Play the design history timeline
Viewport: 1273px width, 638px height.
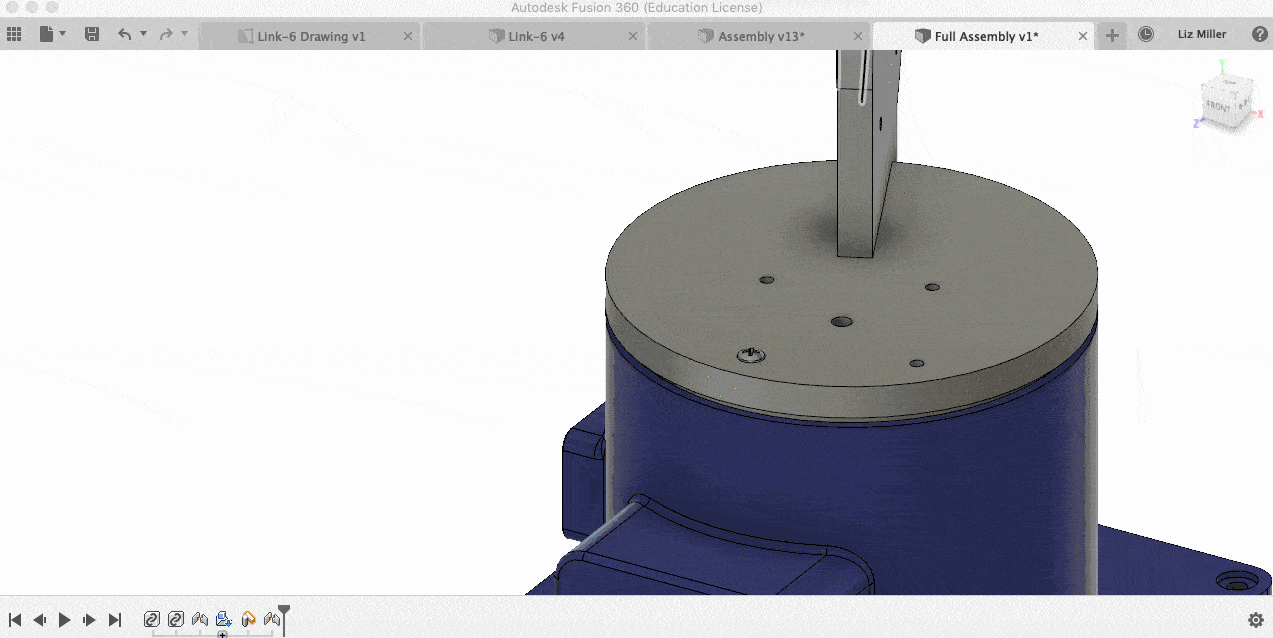coord(64,619)
